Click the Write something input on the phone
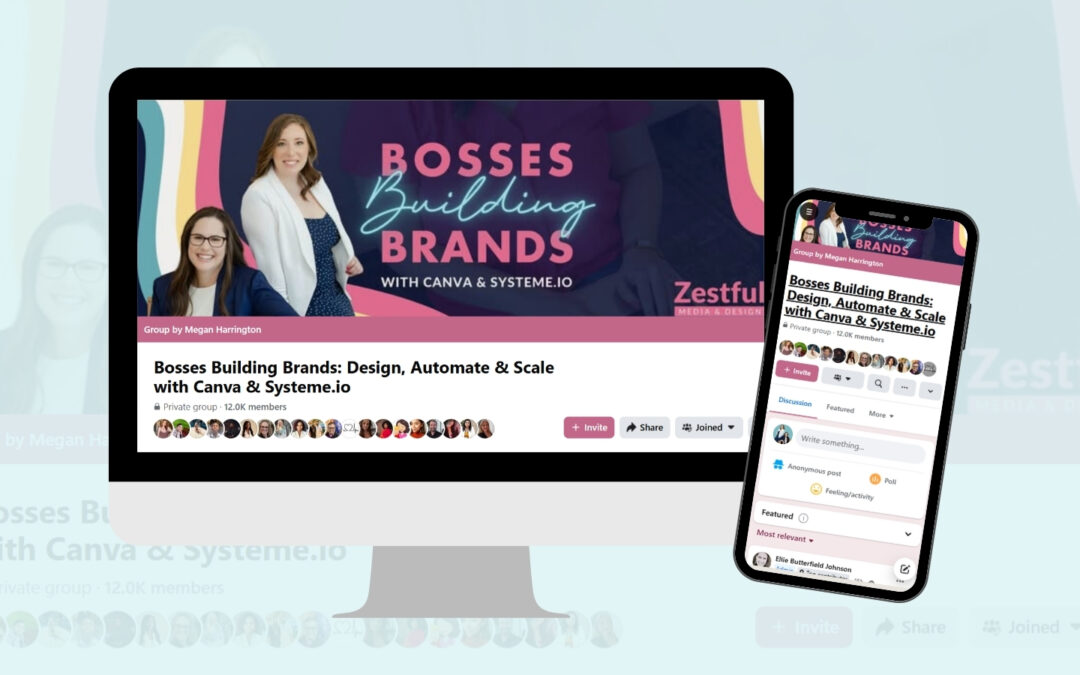The width and height of the screenshot is (1080, 675). click(861, 445)
